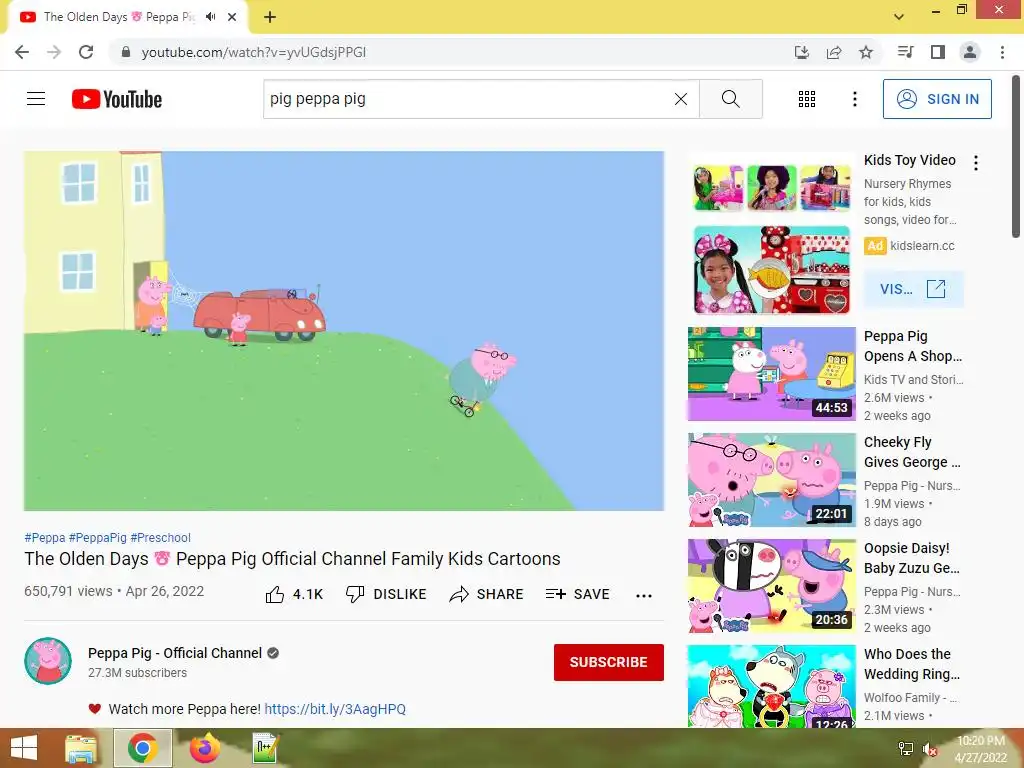
Task: Click the Peppa Pig Opens A Shop title
Action: [x=913, y=346]
